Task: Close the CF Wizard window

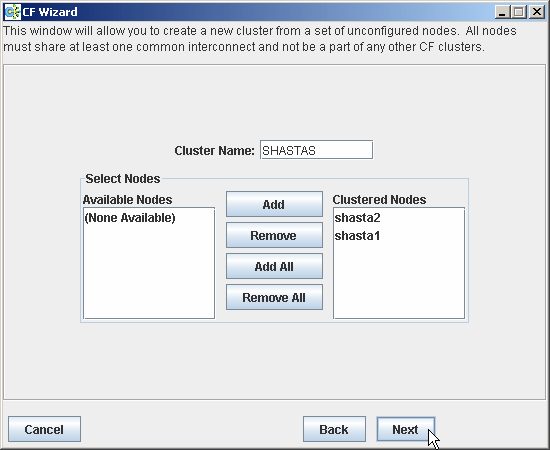Action: click(x=537, y=12)
